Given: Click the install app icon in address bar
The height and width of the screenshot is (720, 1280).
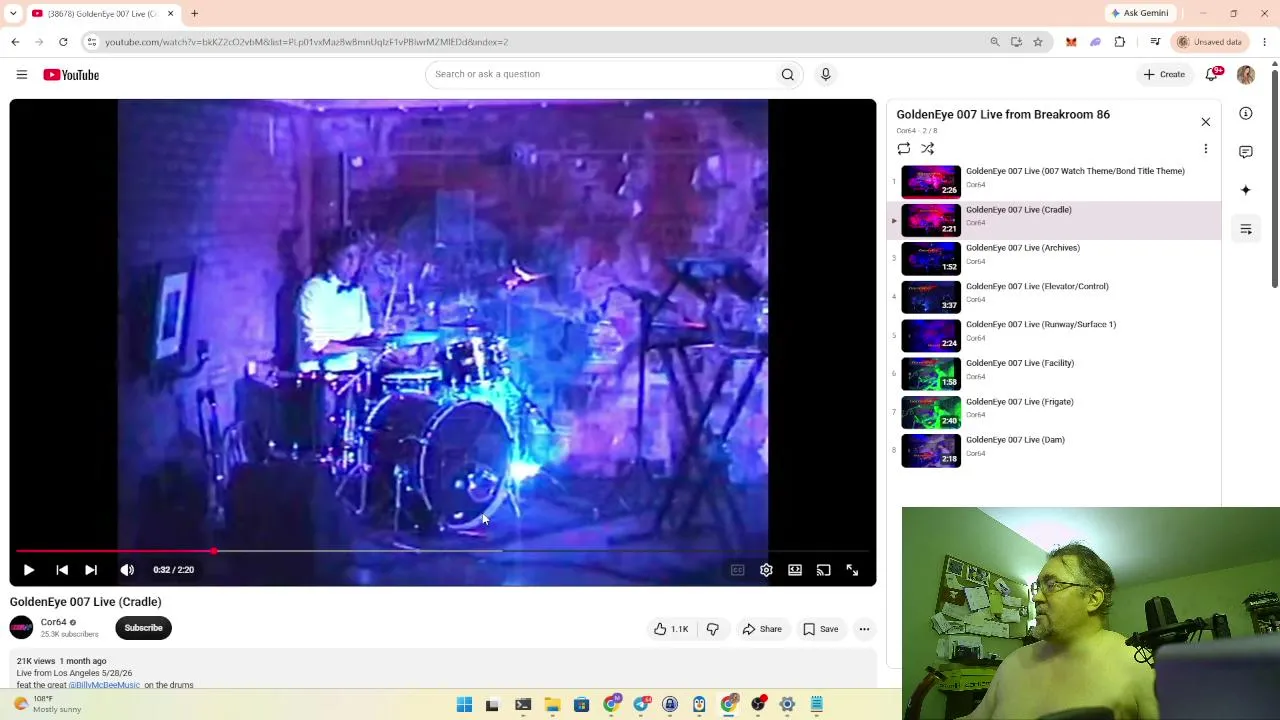Looking at the screenshot, I should (1016, 42).
